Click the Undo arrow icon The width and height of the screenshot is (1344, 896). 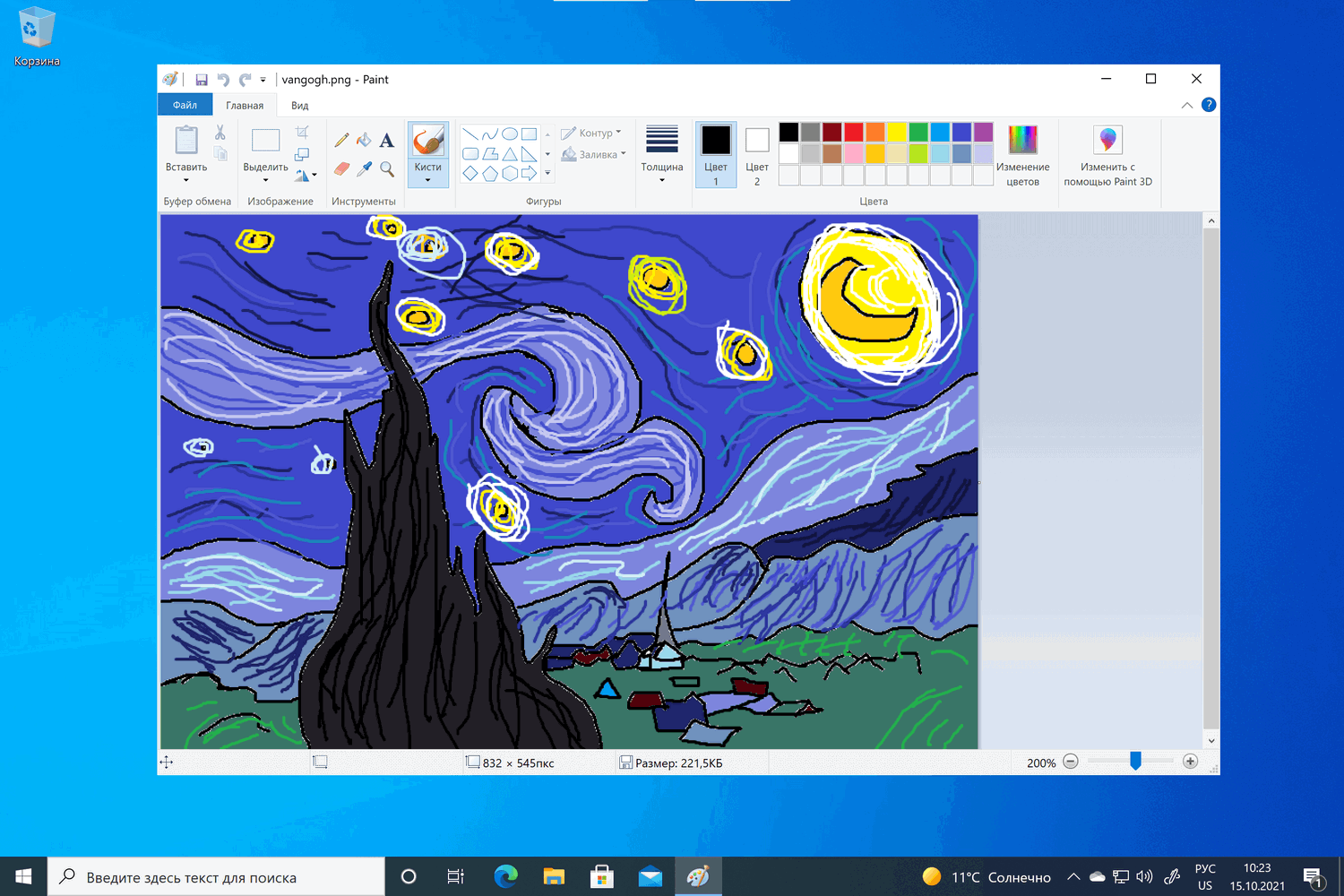[x=223, y=80]
